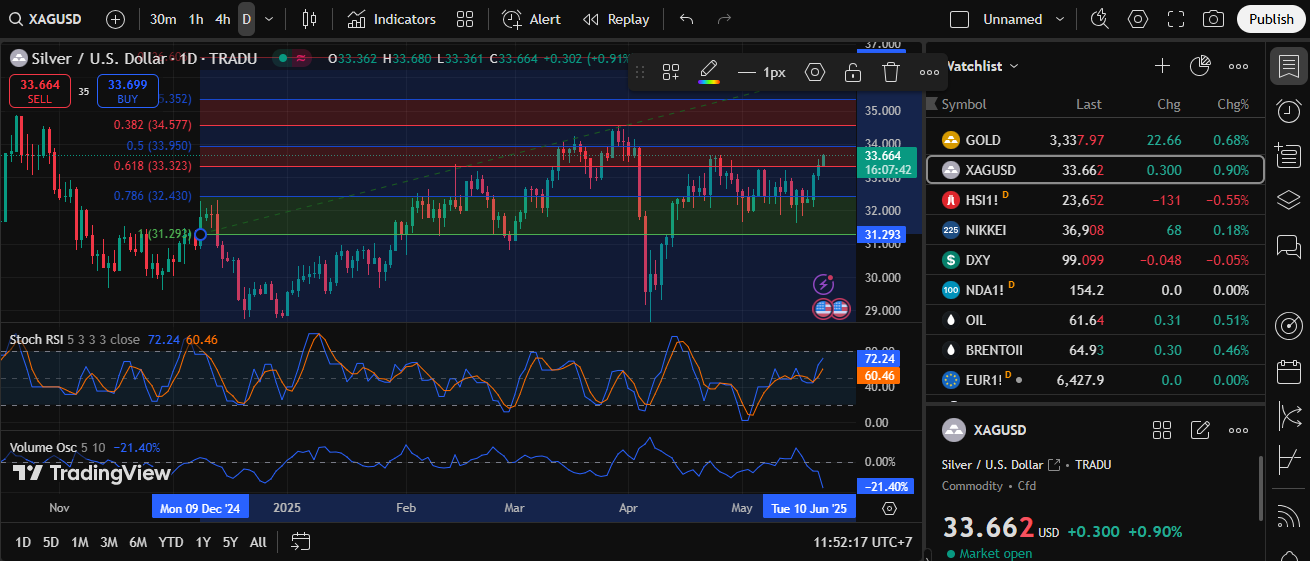1310x561 pixels.
Task: Add symbol to watchlist with plus icon
Action: pos(1162,66)
